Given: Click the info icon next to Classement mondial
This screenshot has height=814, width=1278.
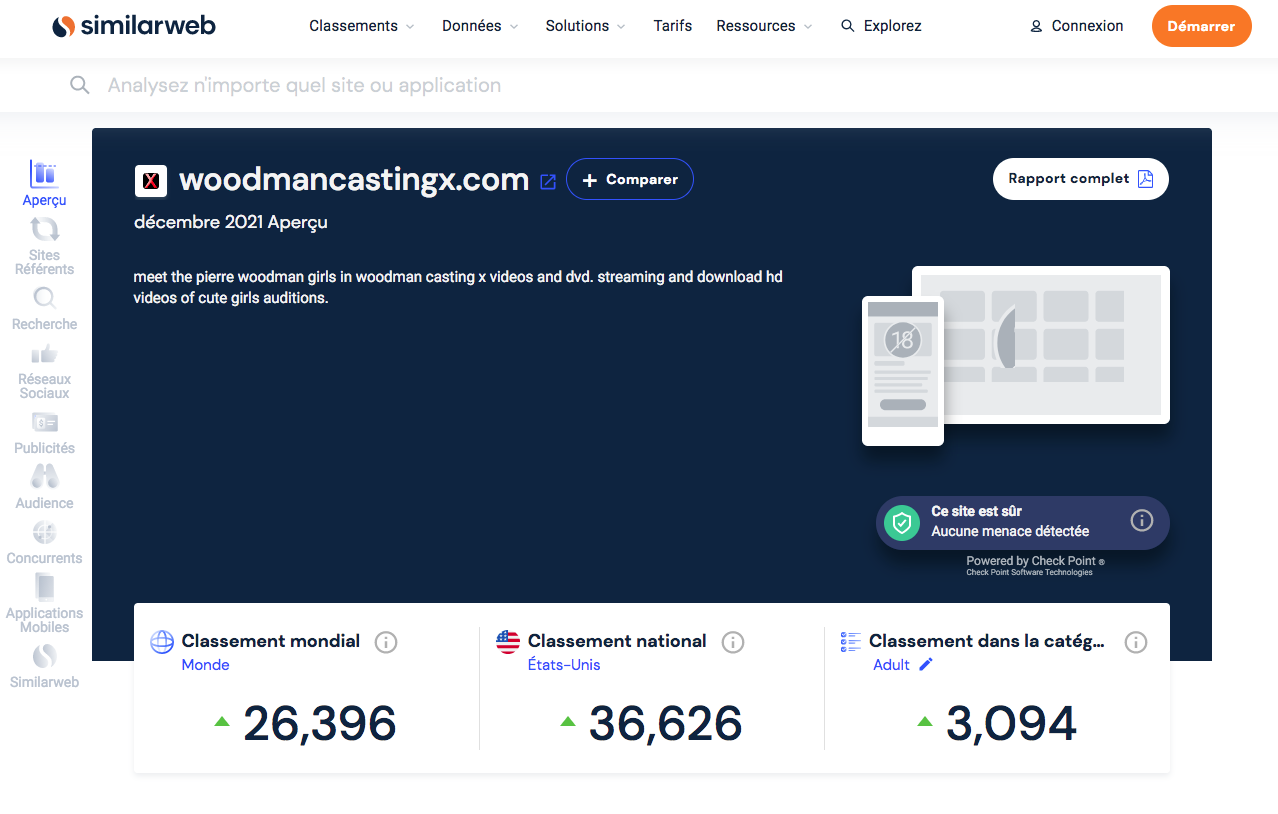Looking at the screenshot, I should tap(386, 642).
